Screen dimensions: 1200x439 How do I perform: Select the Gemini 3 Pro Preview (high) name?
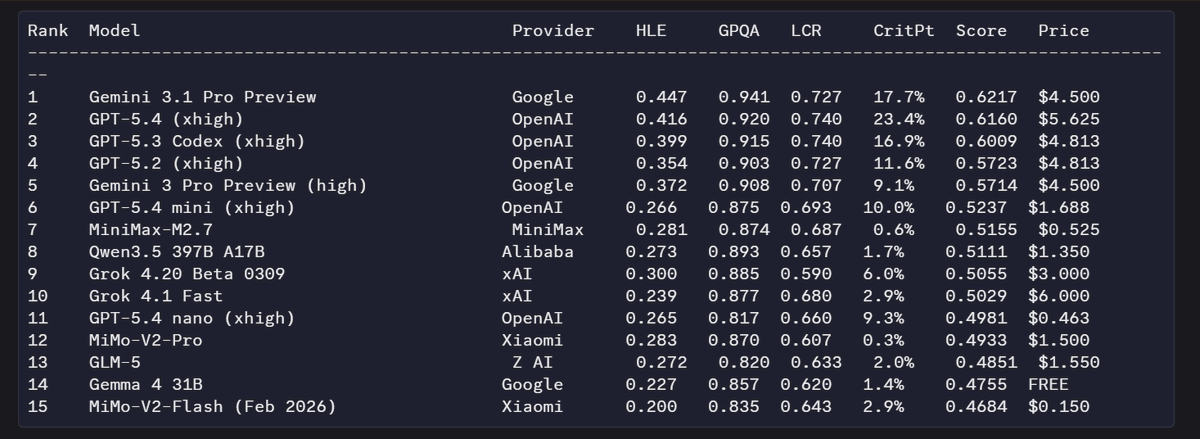(228, 185)
